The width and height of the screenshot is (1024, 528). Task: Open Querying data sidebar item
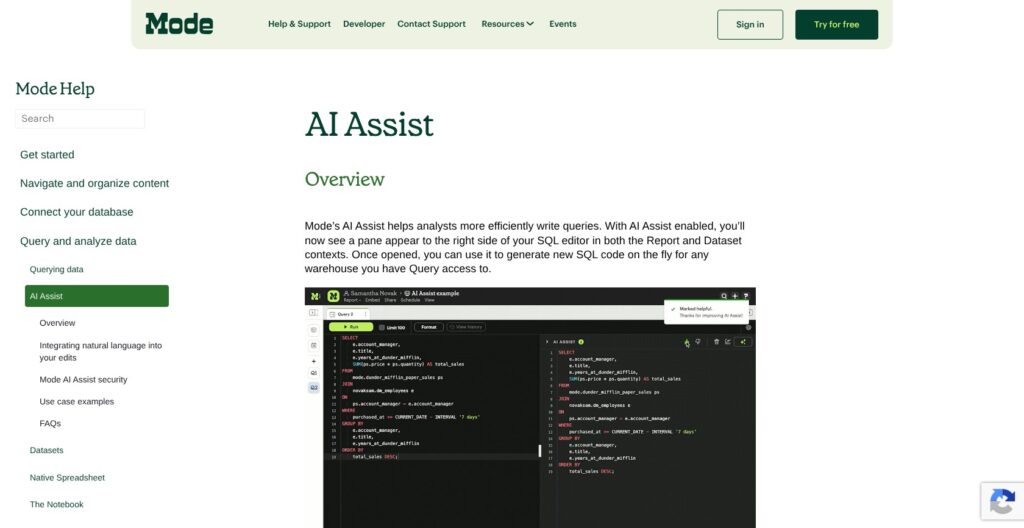tap(56, 269)
